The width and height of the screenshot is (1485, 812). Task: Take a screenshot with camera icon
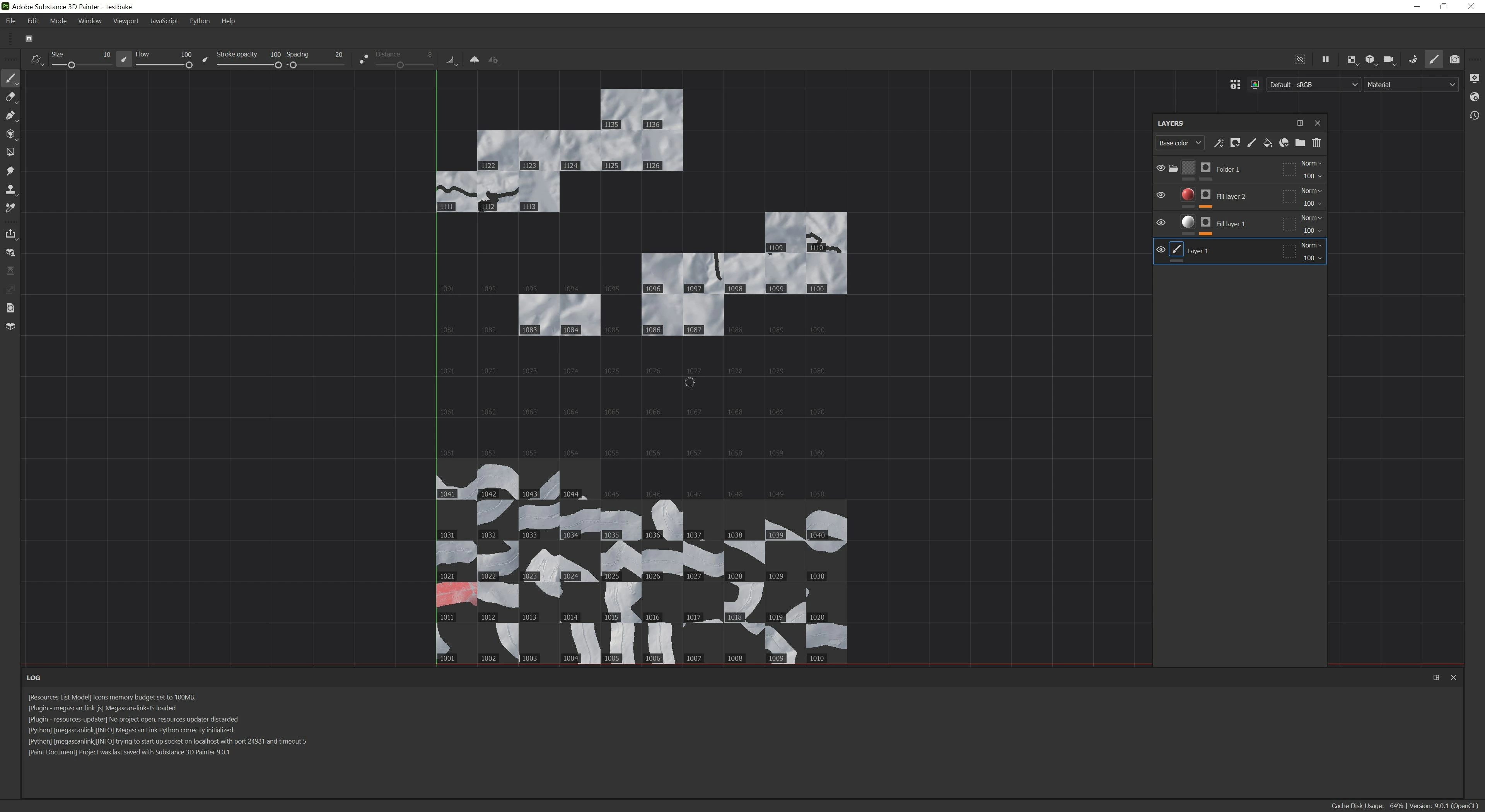(x=1454, y=60)
